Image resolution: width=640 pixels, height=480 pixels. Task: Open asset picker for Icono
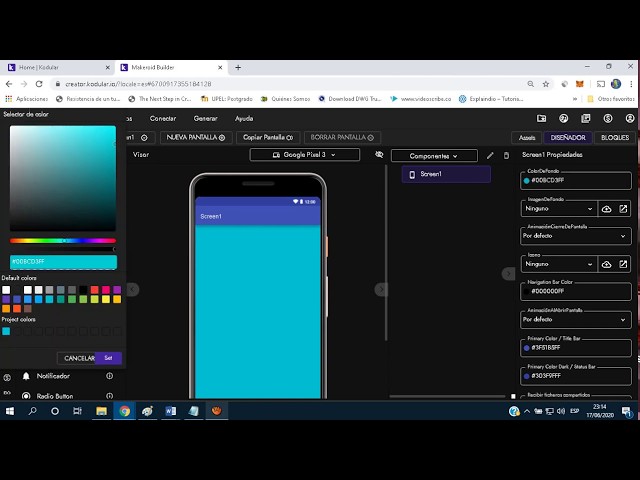tap(623, 264)
